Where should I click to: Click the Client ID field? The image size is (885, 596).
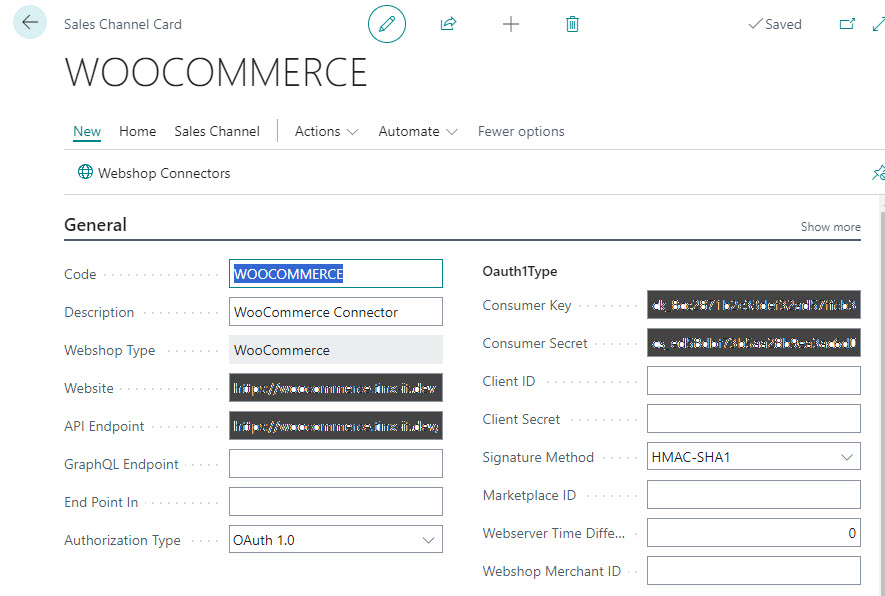[753, 381]
